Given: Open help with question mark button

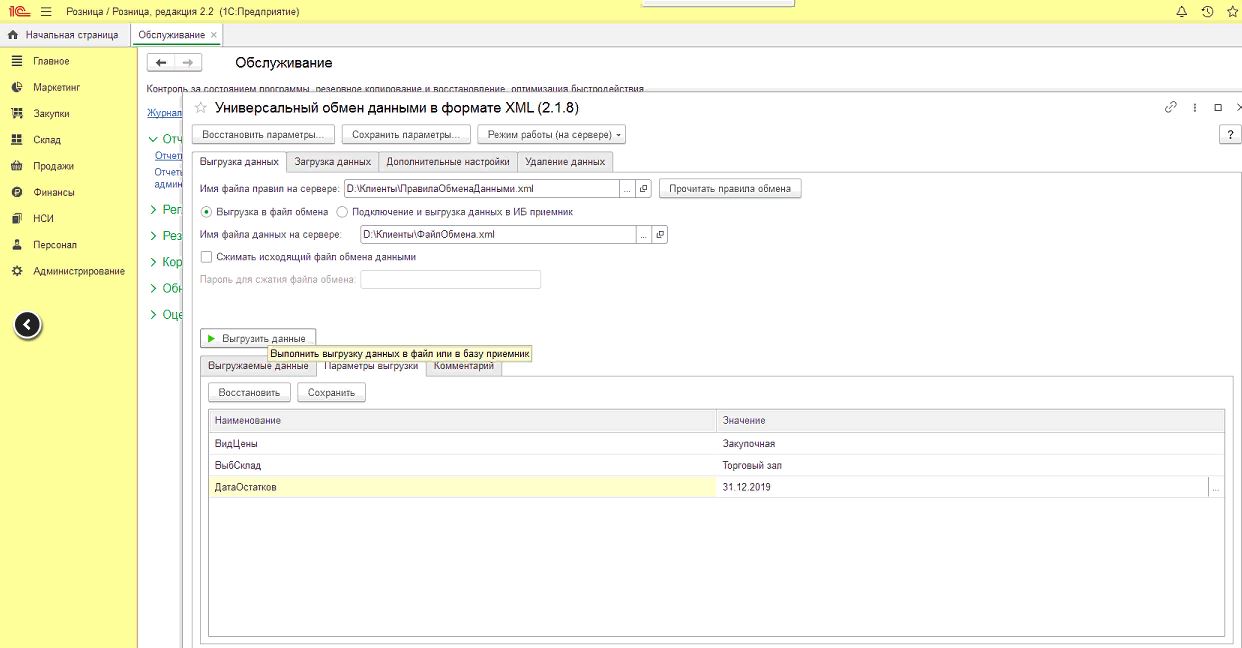Looking at the screenshot, I should (1229, 135).
